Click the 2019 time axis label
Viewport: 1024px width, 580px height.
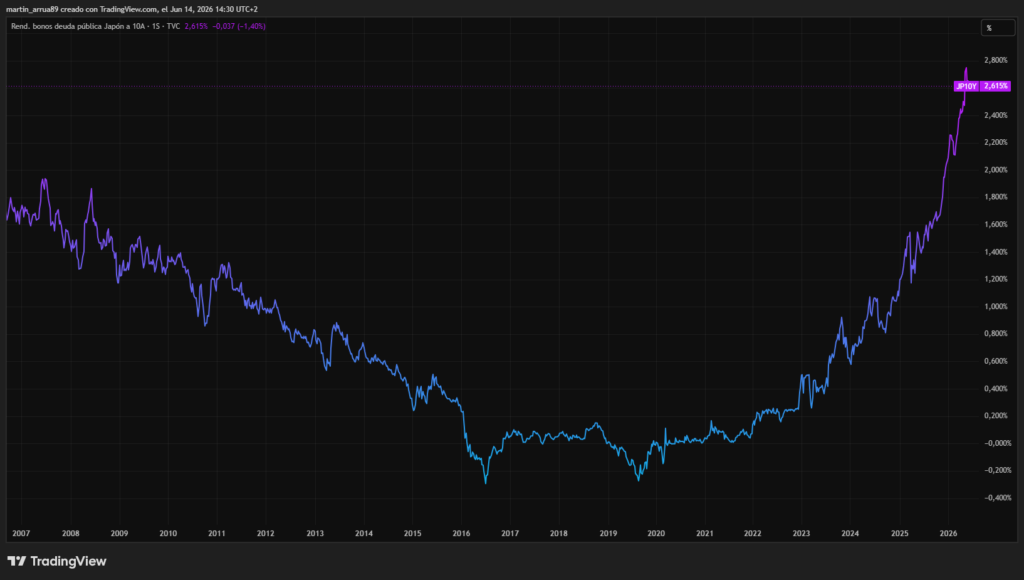608,534
